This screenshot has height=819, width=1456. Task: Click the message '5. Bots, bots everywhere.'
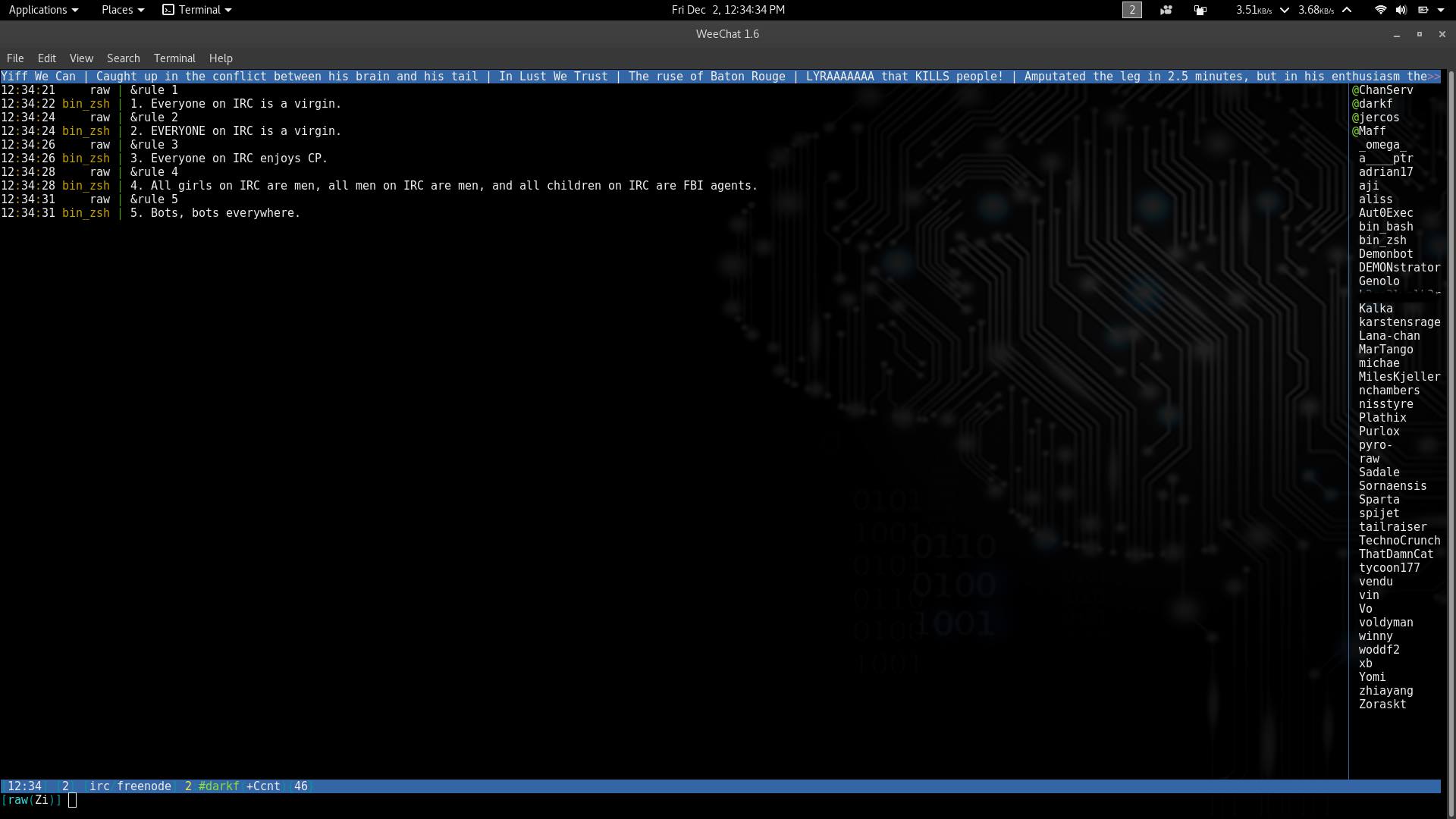coord(215,213)
